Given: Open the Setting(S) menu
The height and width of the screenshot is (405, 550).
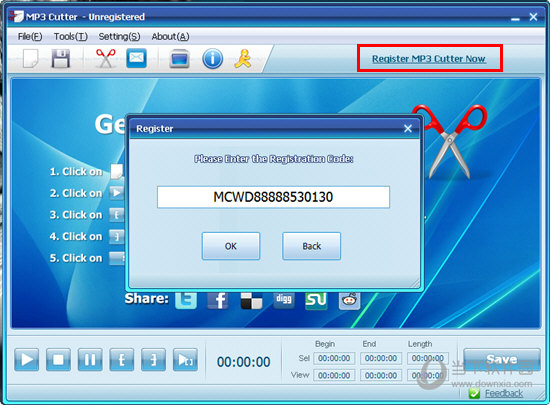Looking at the screenshot, I should pos(119,36).
